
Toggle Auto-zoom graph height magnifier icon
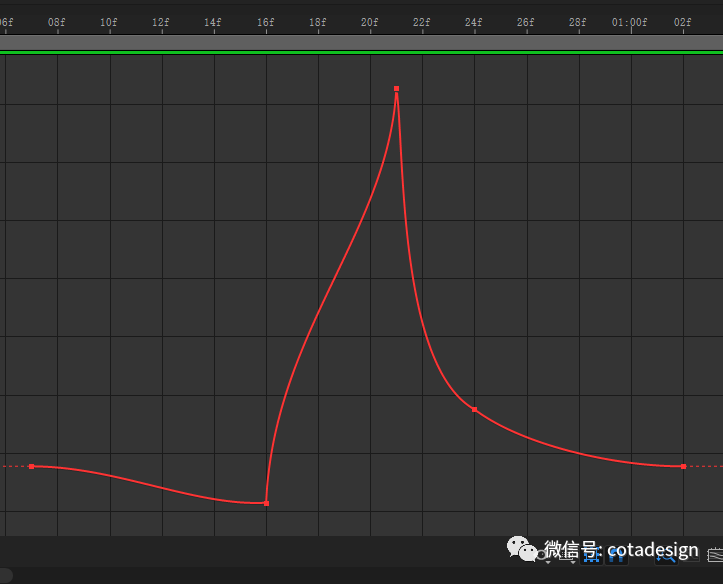click(666, 556)
